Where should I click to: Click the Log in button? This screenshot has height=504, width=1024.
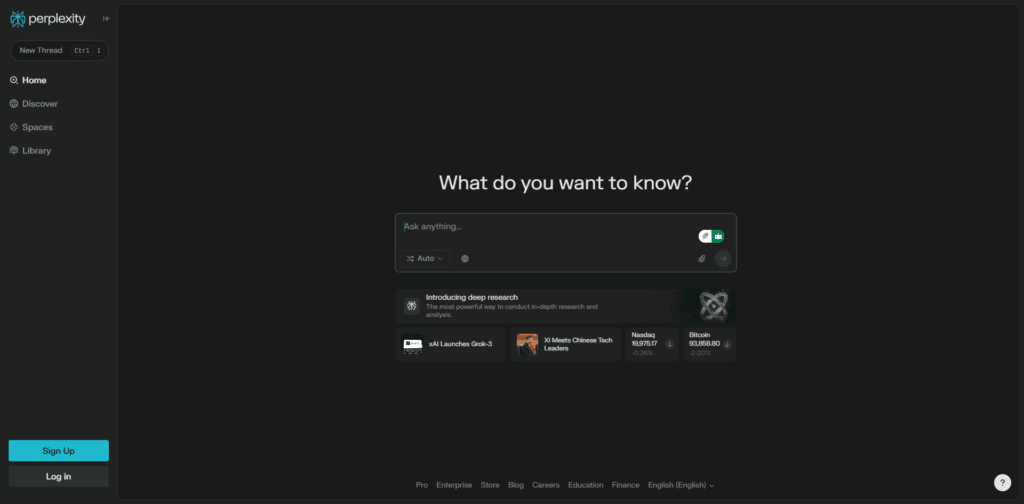coord(59,477)
